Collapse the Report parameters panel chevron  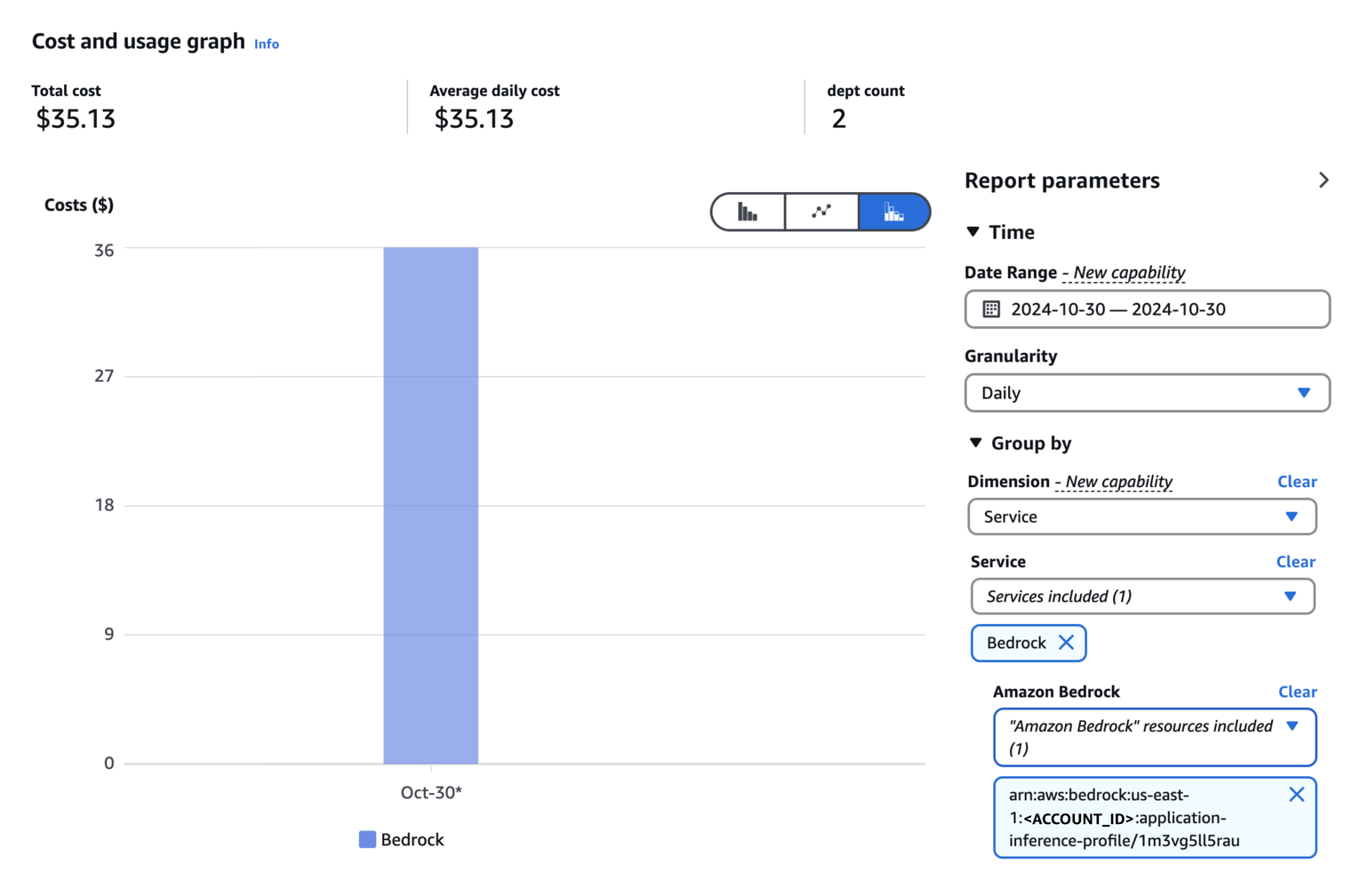[1323, 180]
